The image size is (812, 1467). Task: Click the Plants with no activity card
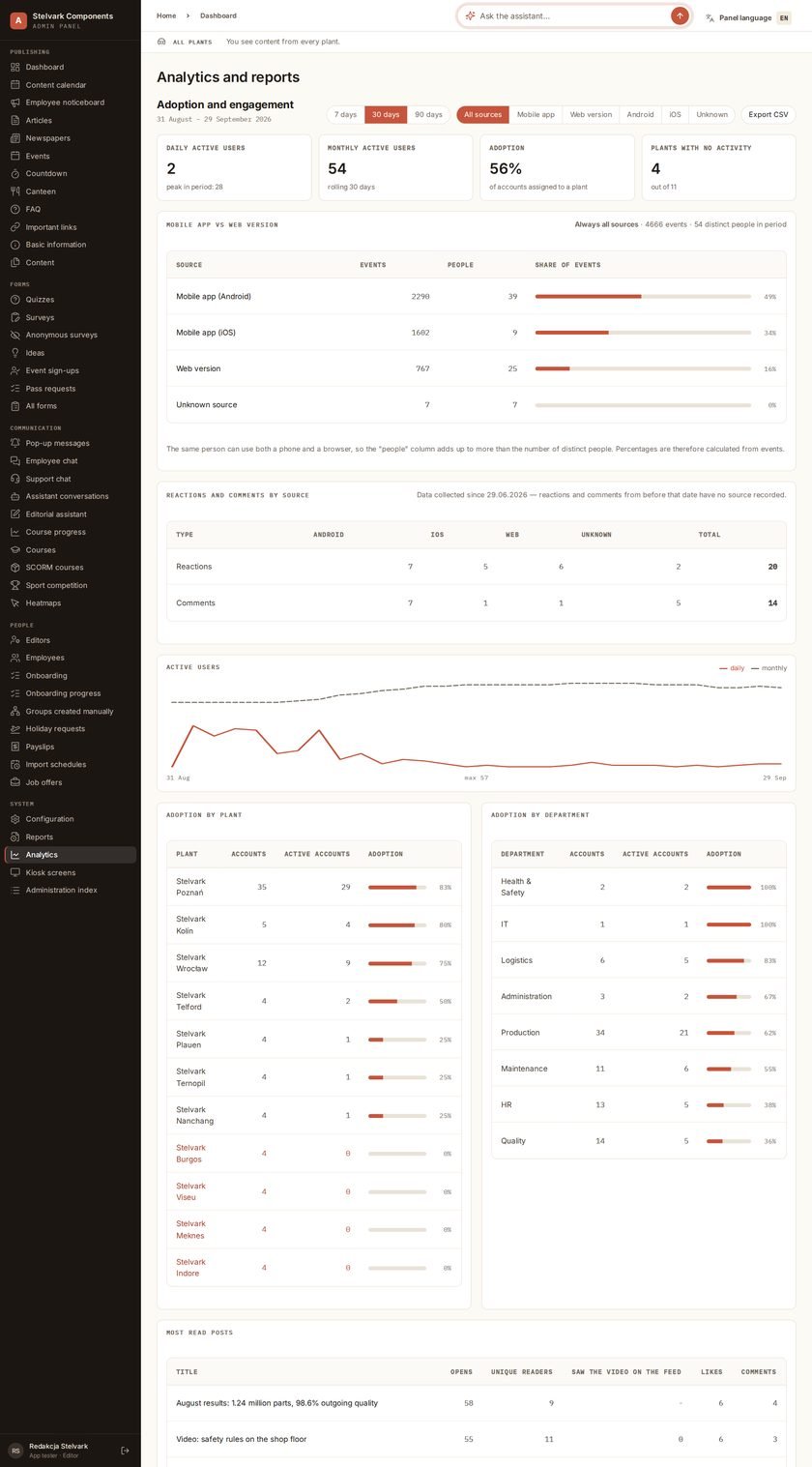coord(718,167)
